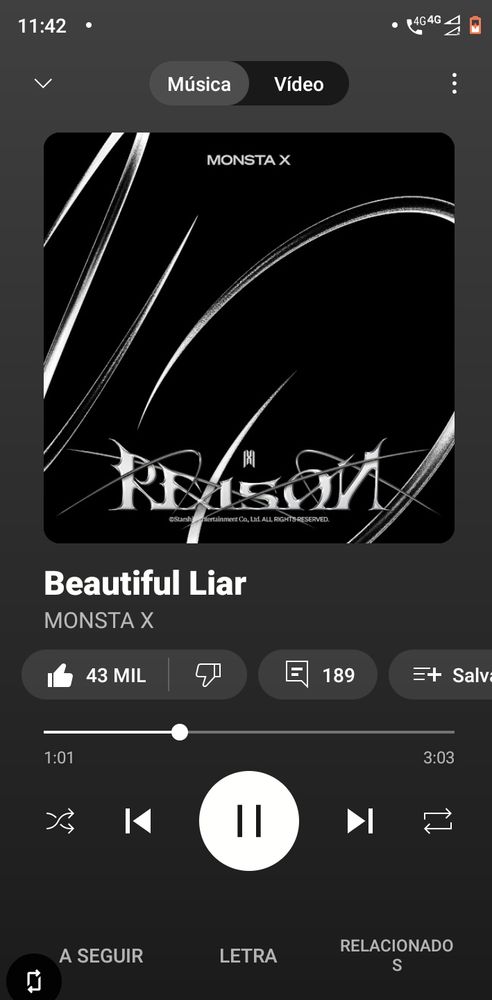Switch to Vídeo mode
Screen dimensions: 492x1000
click(x=299, y=84)
